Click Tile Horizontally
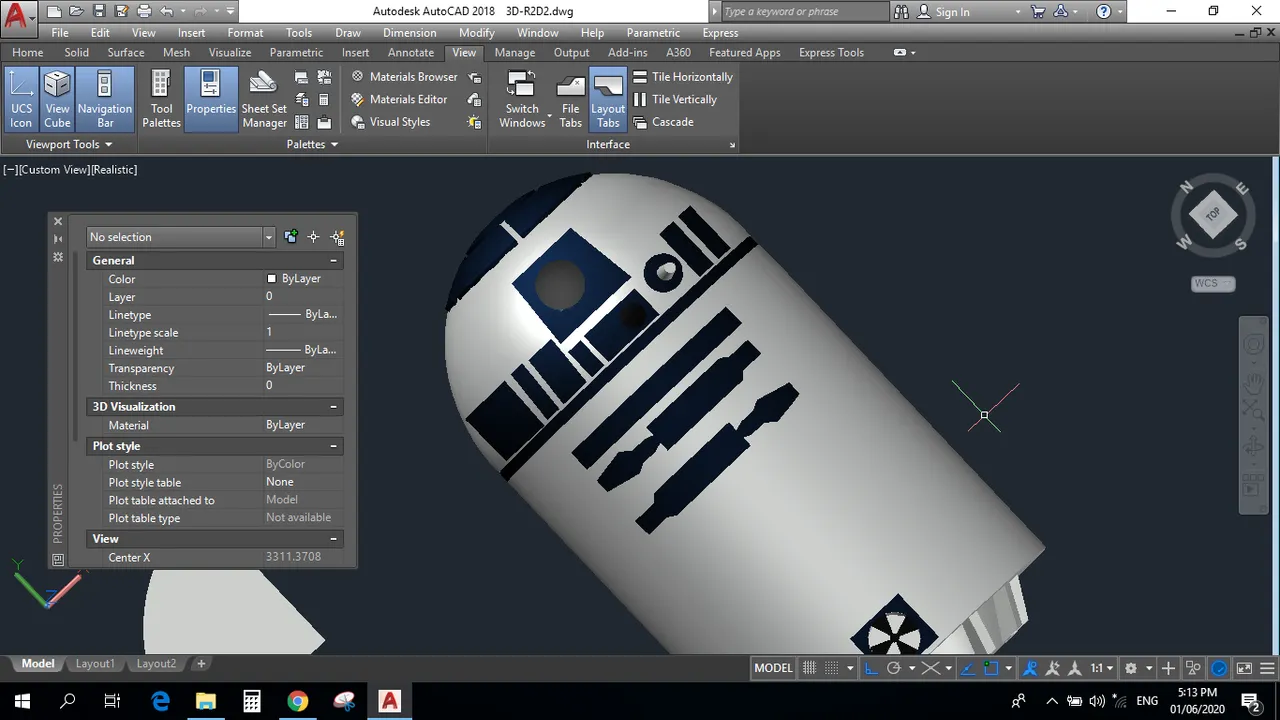 pyautogui.click(x=683, y=77)
